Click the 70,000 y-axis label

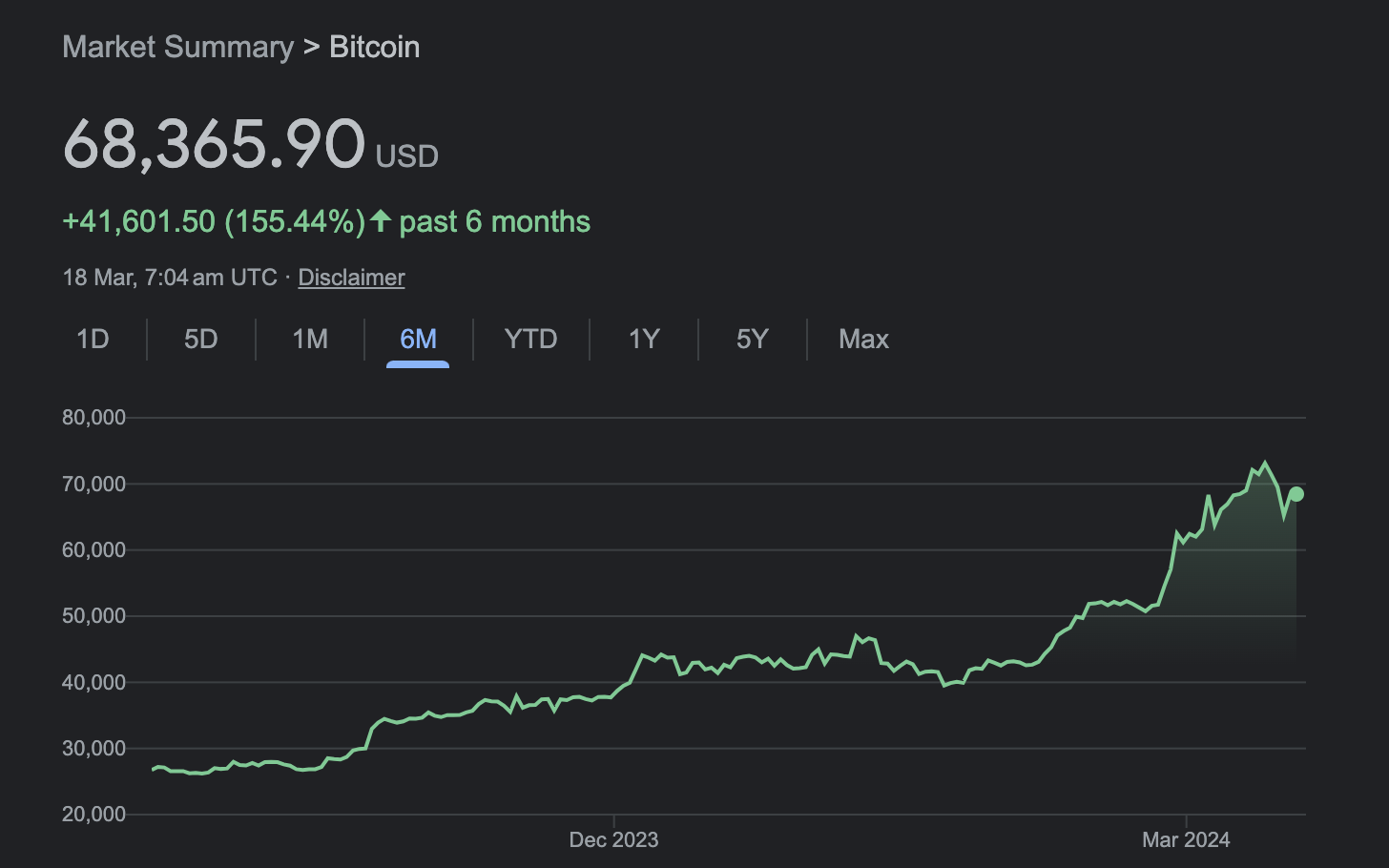(x=93, y=485)
